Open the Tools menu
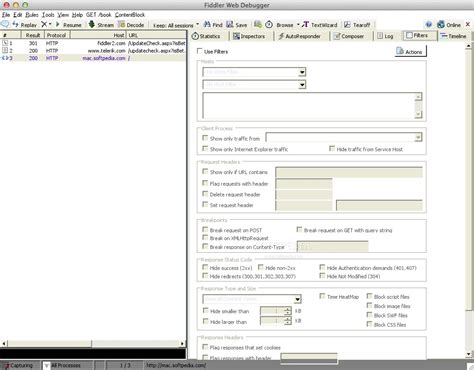Screen dimensions: 474x370 click(x=48, y=15)
